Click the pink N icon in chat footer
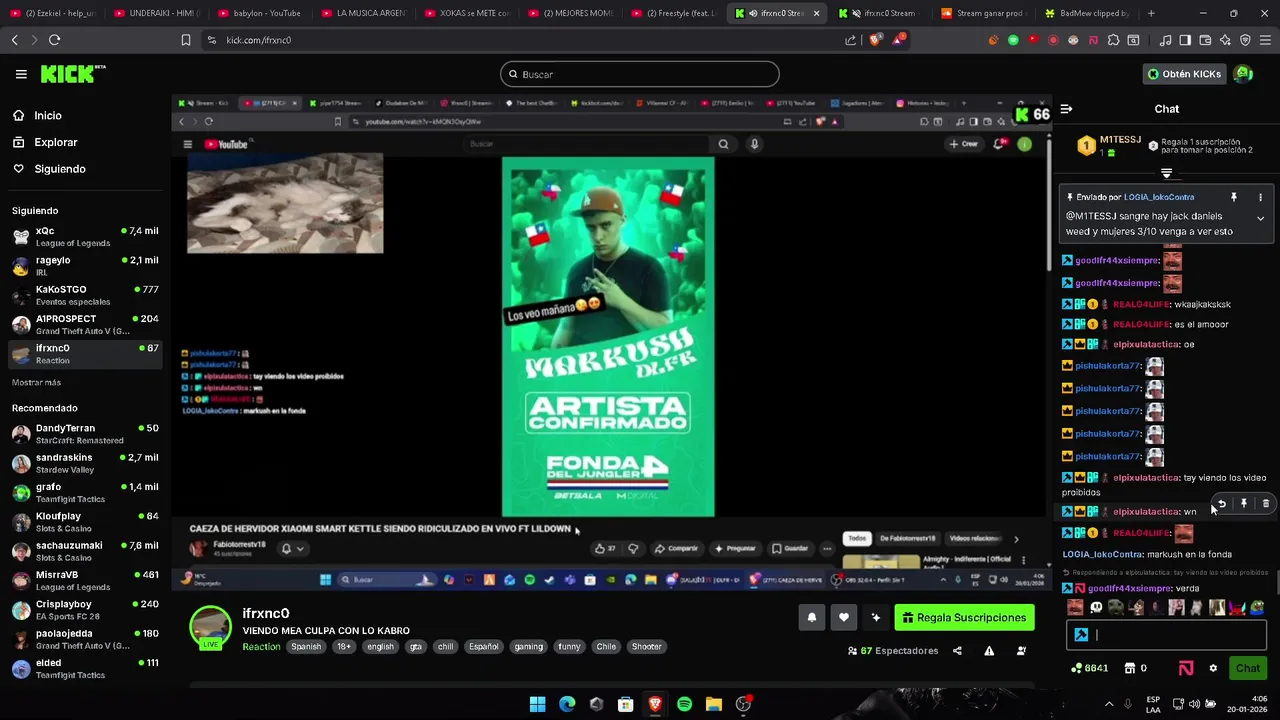1280x720 pixels. tap(1185, 668)
